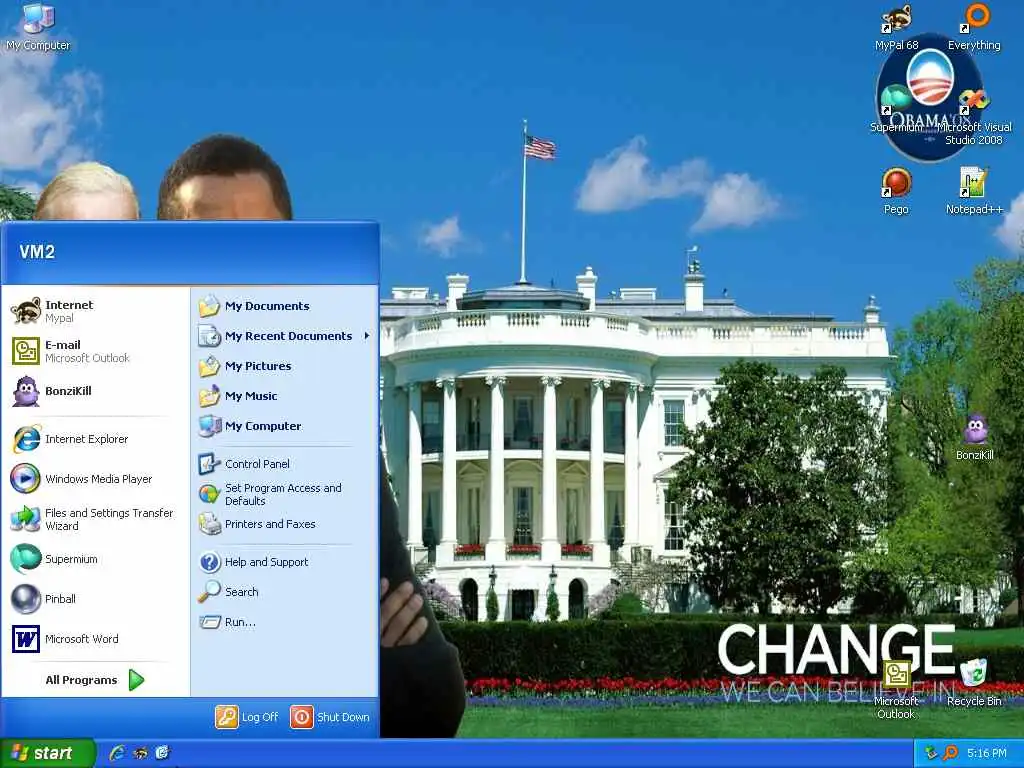The height and width of the screenshot is (768, 1024).
Task: Open My Music folder
Action: point(284,396)
